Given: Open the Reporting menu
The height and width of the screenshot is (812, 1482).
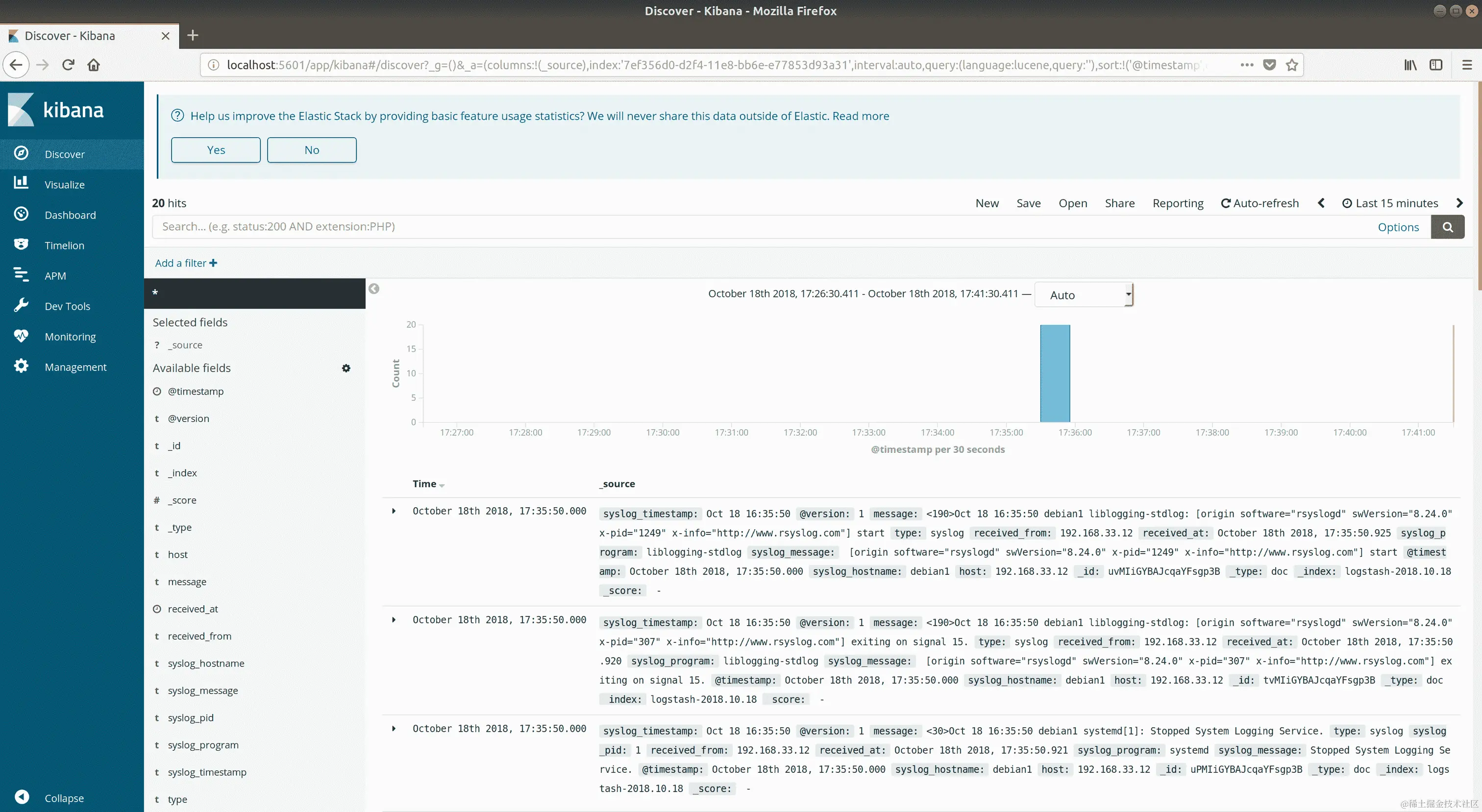Looking at the screenshot, I should [x=1178, y=203].
